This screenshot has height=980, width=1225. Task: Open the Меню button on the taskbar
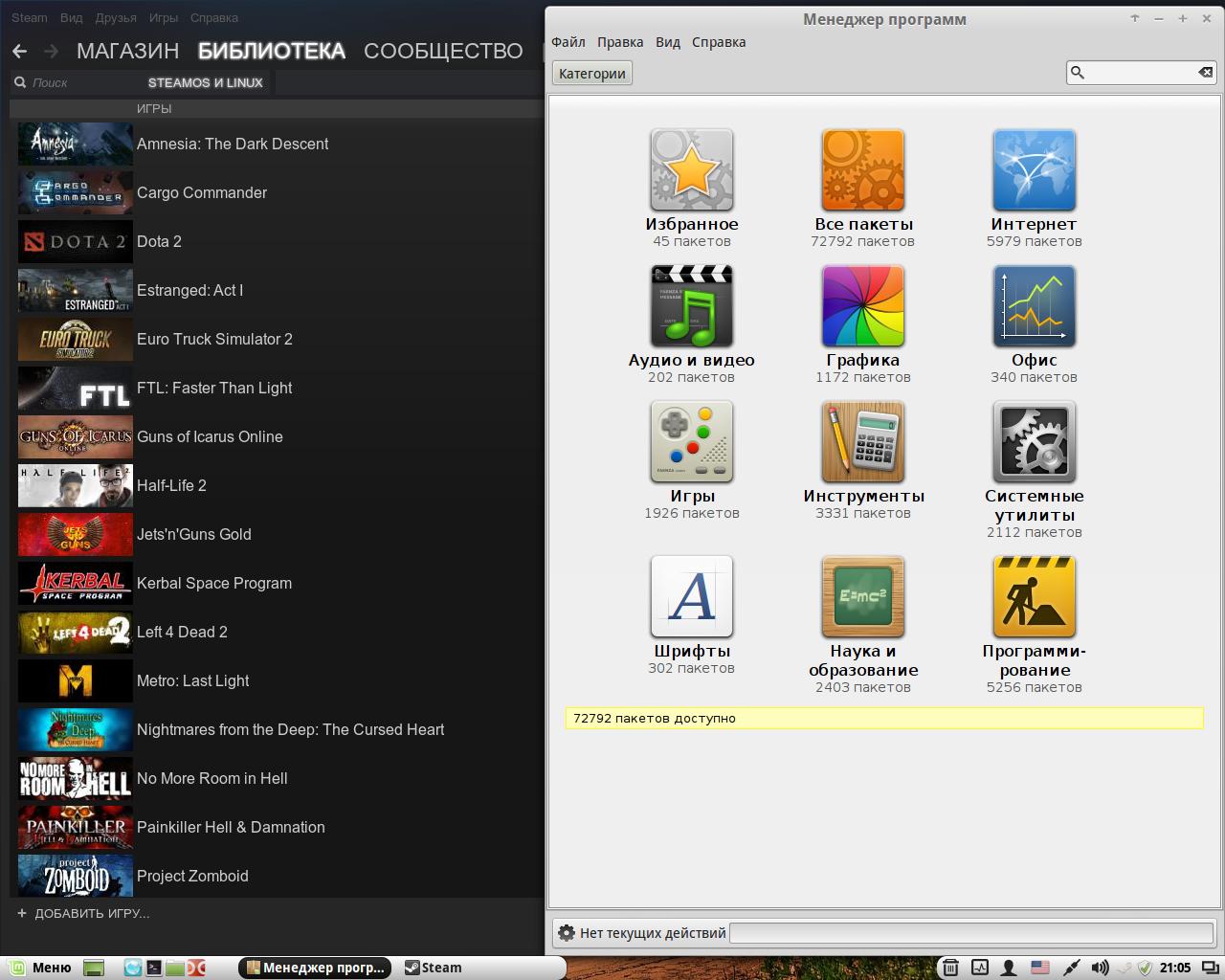click(40, 968)
